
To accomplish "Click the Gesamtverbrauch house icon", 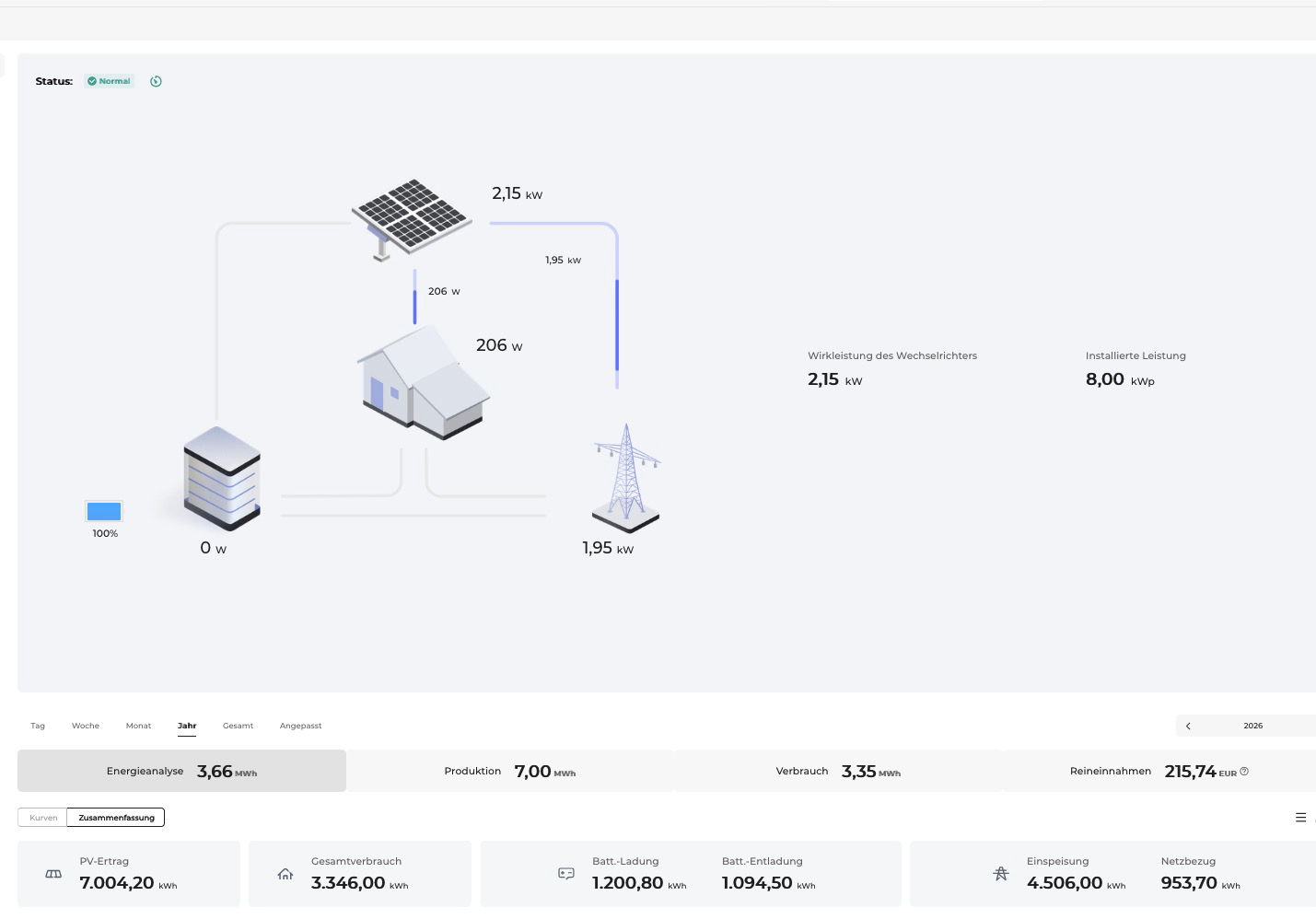I will [285, 874].
